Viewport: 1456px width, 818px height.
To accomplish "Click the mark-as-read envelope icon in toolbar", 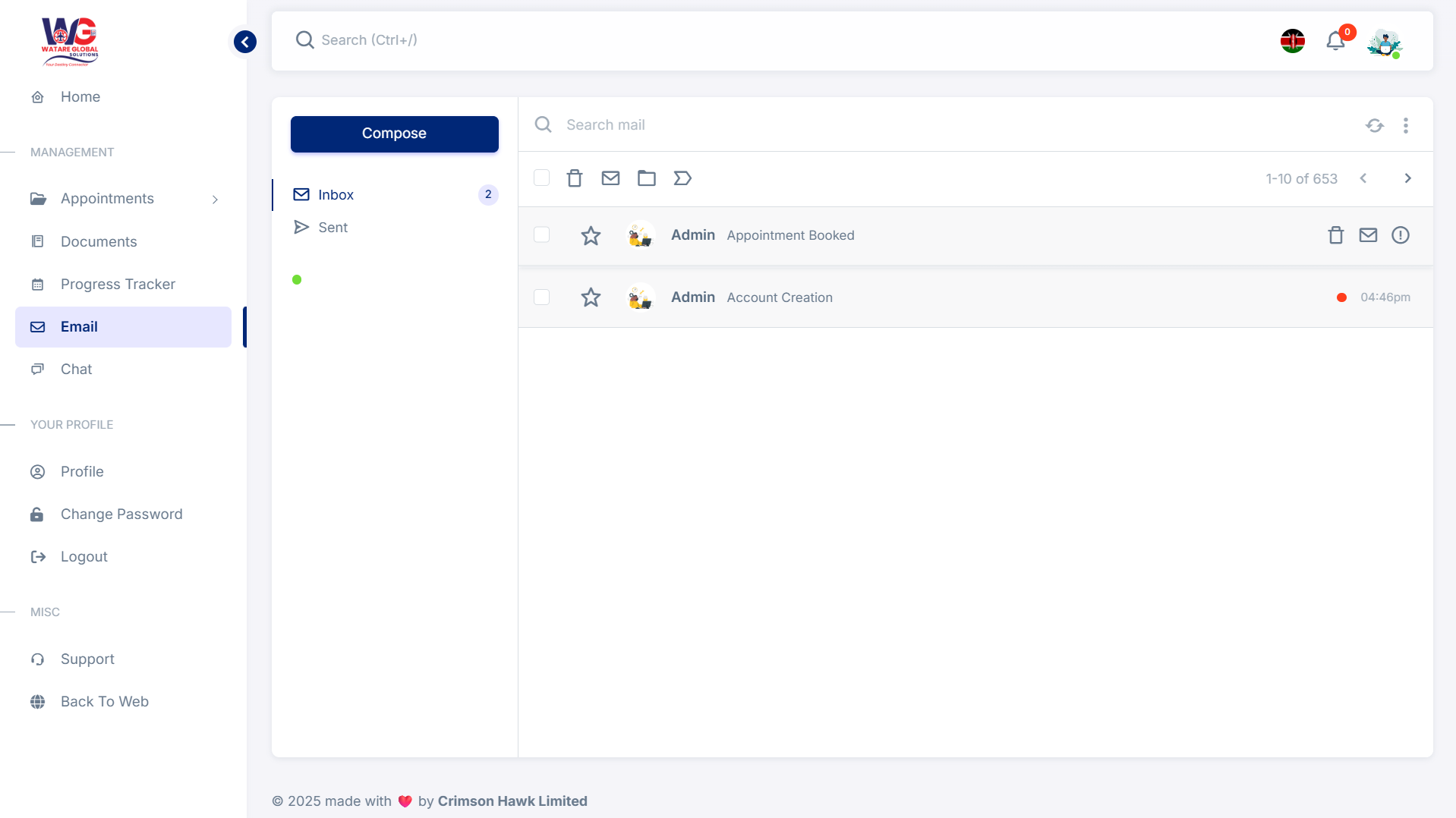I will point(610,178).
